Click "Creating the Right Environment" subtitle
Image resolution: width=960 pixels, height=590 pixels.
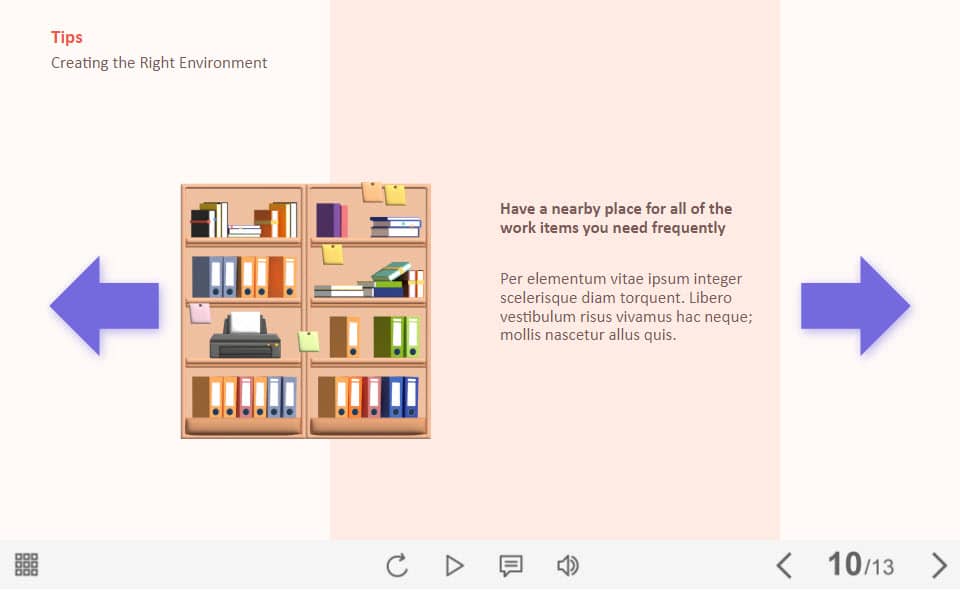[159, 63]
